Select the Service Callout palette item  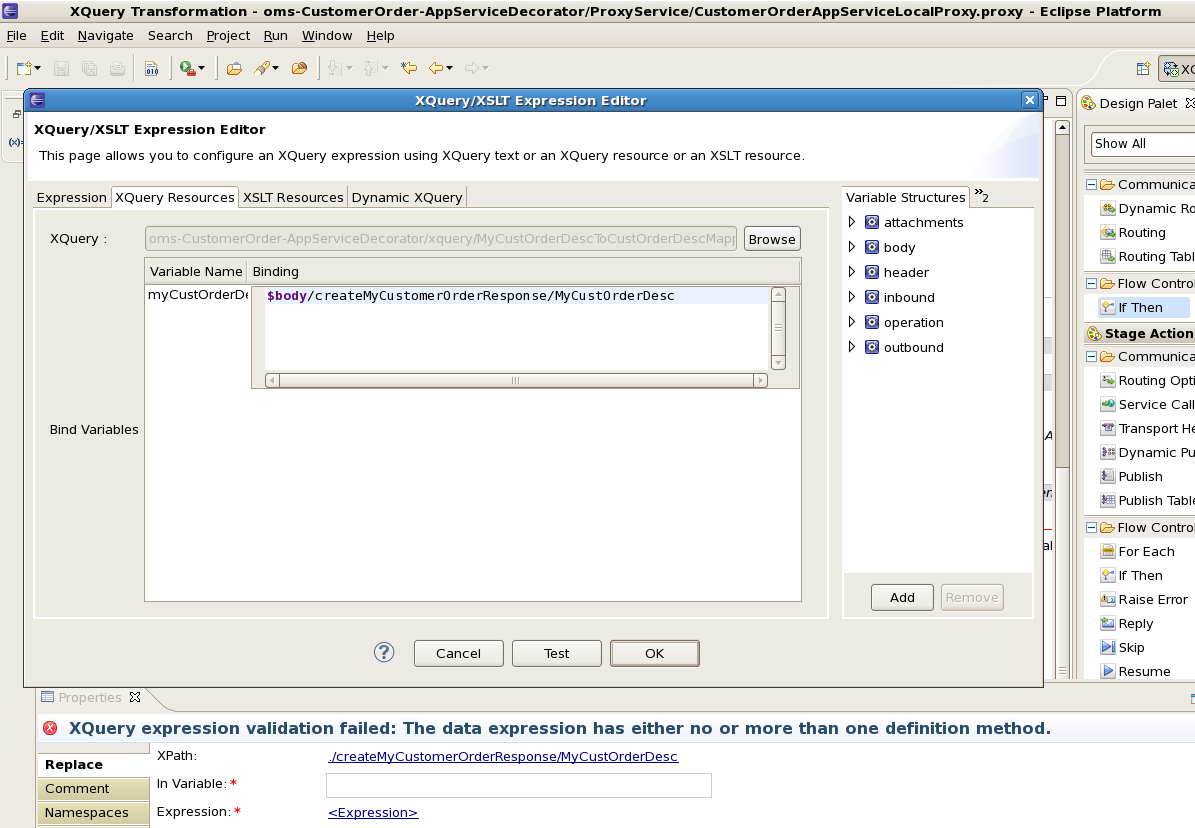click(x=1147, y=404)
